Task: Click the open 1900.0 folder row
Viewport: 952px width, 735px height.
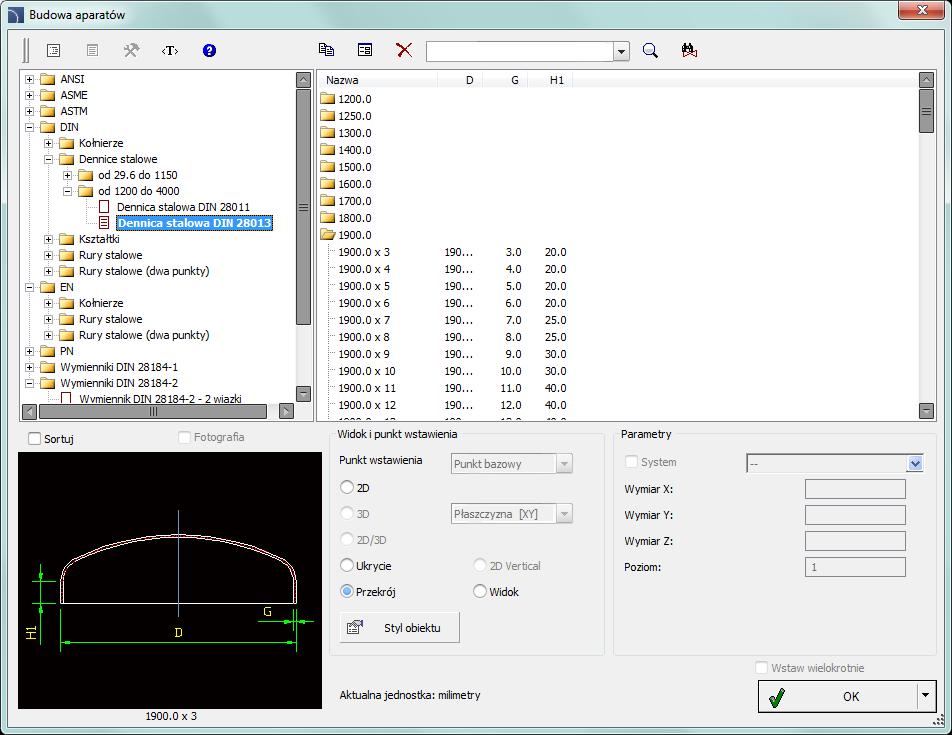Action: pos(346,235)
